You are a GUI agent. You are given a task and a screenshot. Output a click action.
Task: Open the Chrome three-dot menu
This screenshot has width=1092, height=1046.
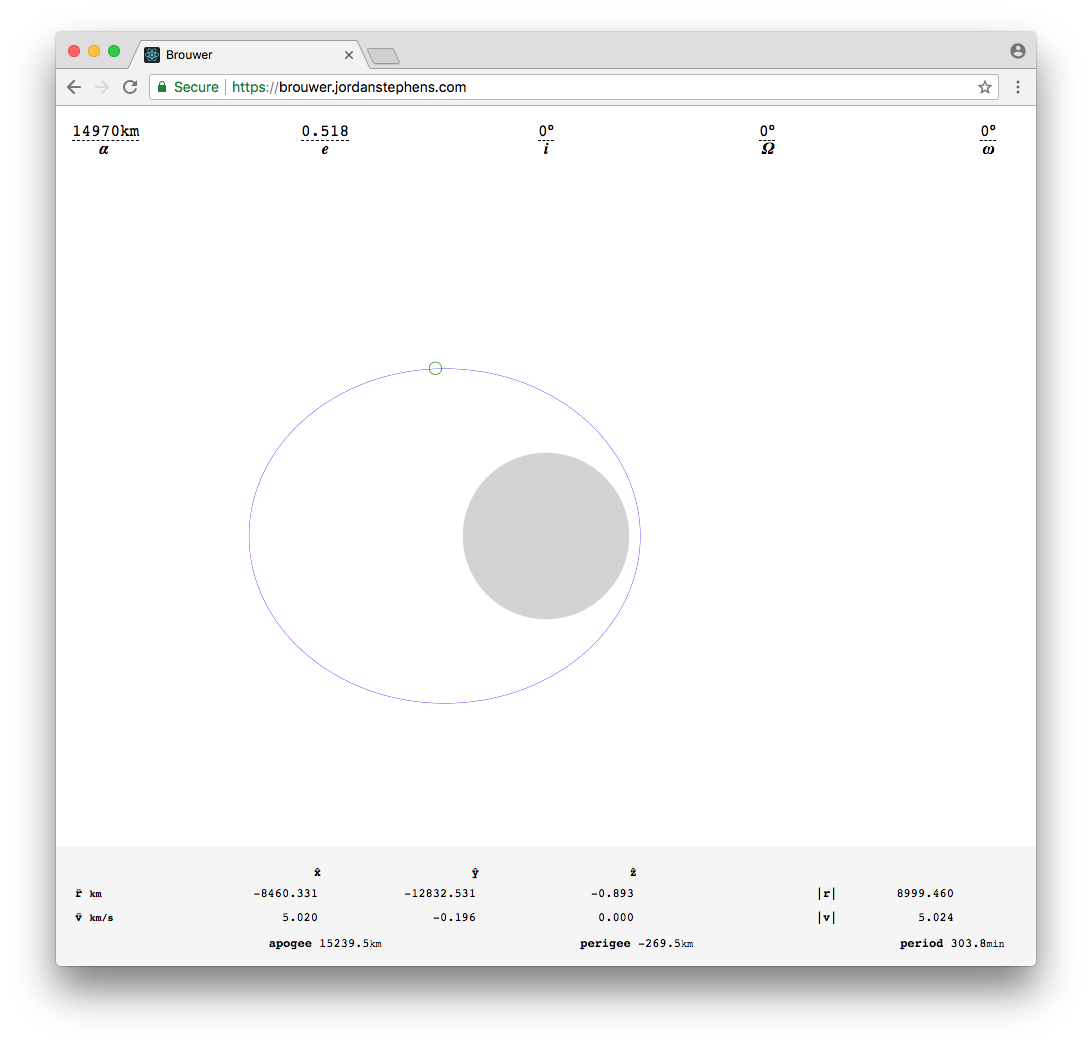(x=1017, y=87)
